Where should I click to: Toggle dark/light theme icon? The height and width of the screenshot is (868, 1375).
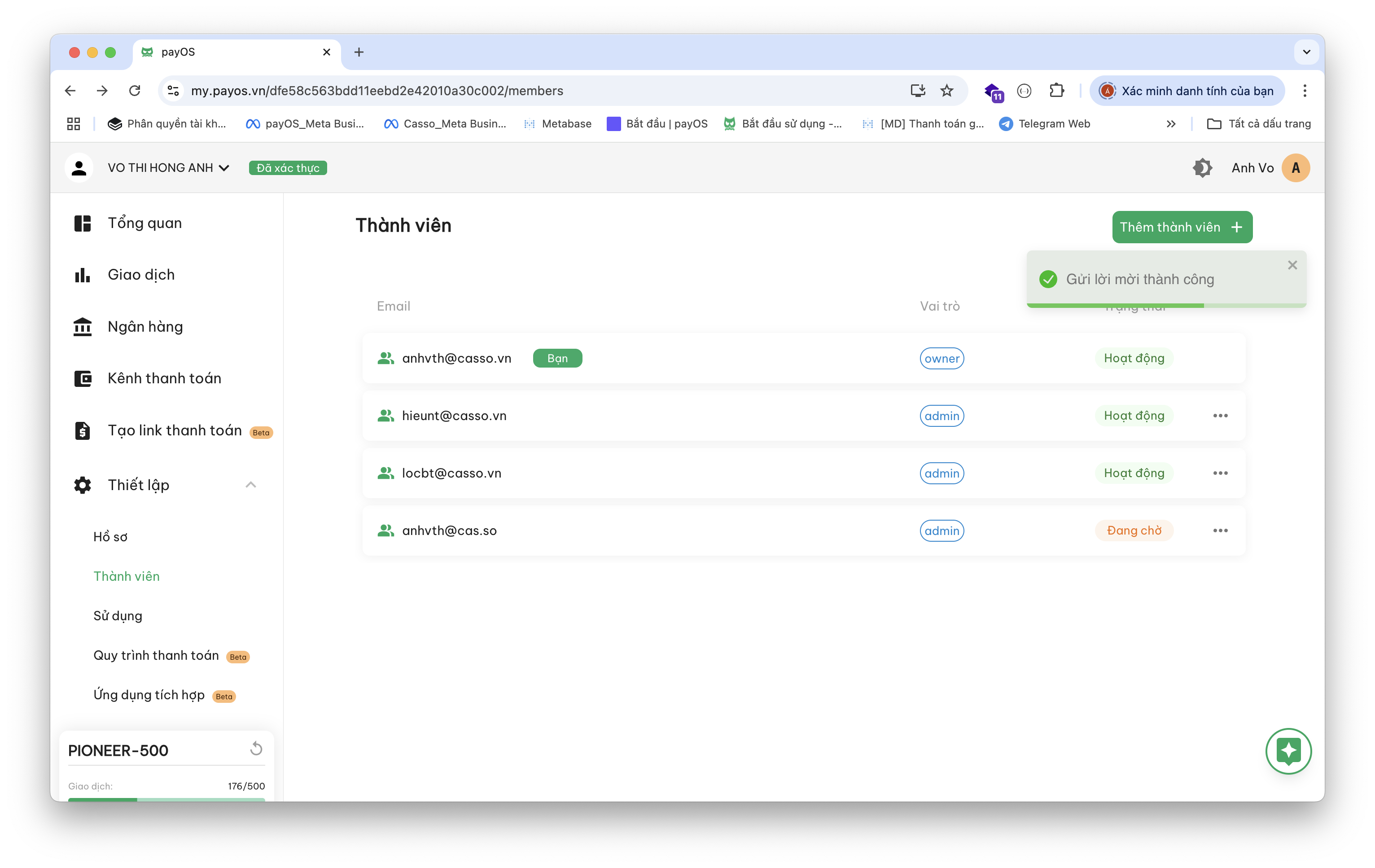pyautogui.click(x=1202, y=168)
